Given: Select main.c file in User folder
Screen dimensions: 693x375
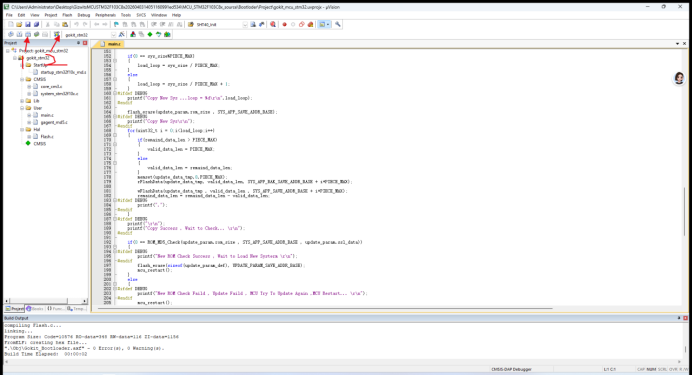Looking at the screenshot, I should click(47, 115).
